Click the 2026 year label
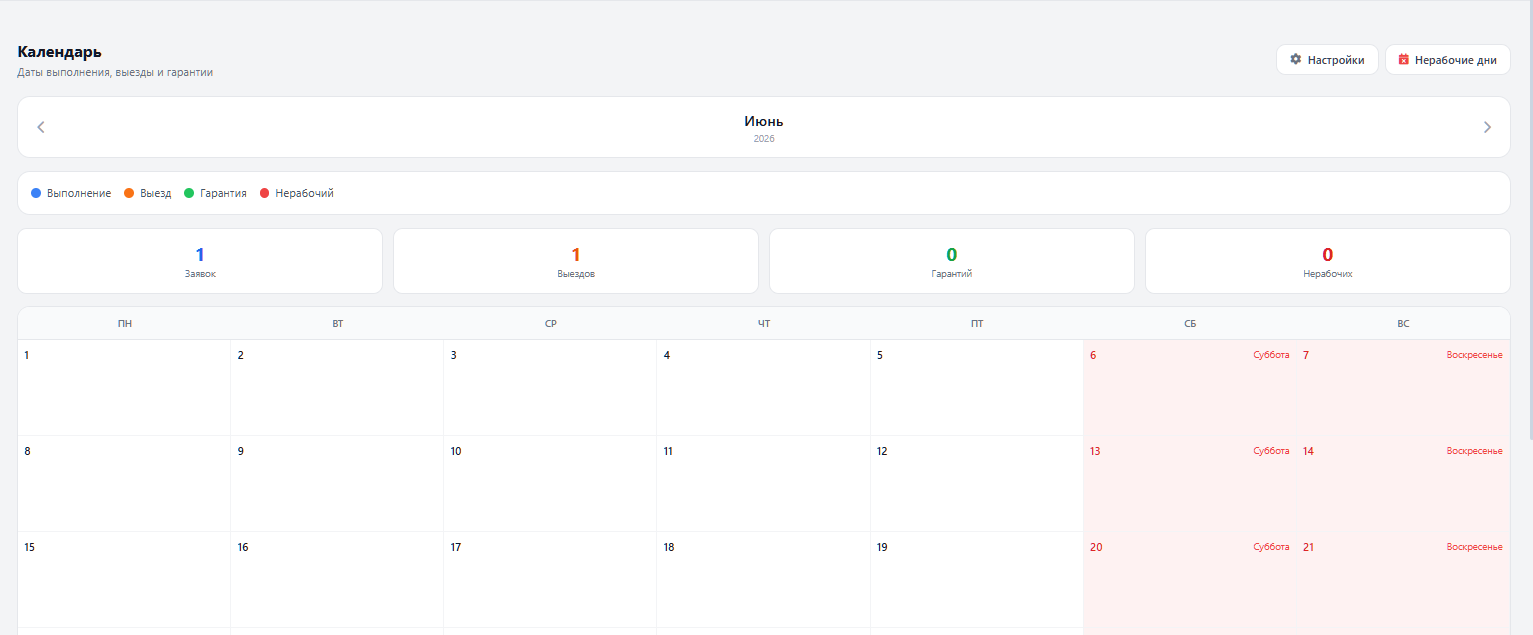 764,139
